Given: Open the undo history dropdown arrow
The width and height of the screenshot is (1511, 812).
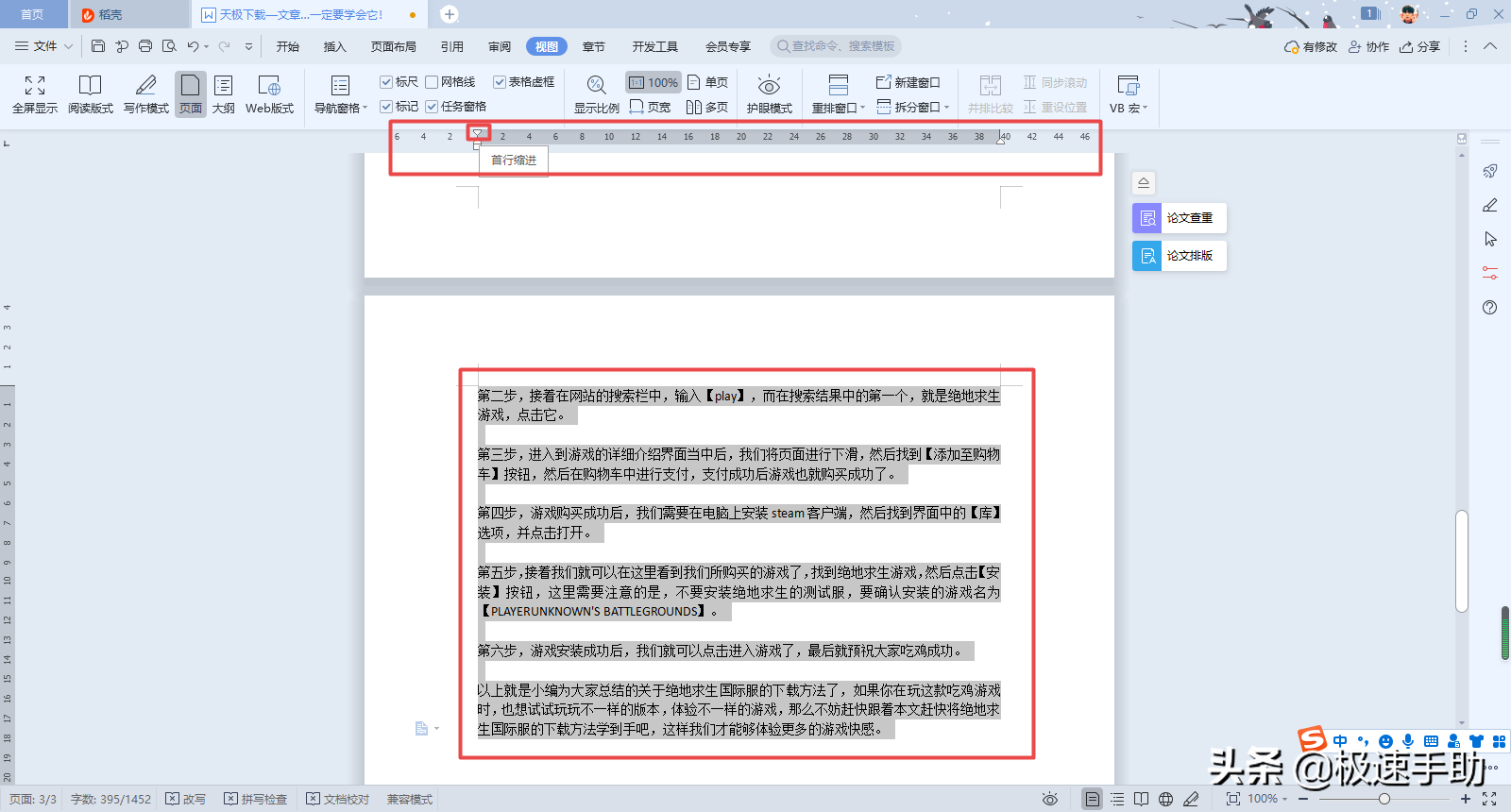Looking at the screenshot, I should (x=206, y=46).
